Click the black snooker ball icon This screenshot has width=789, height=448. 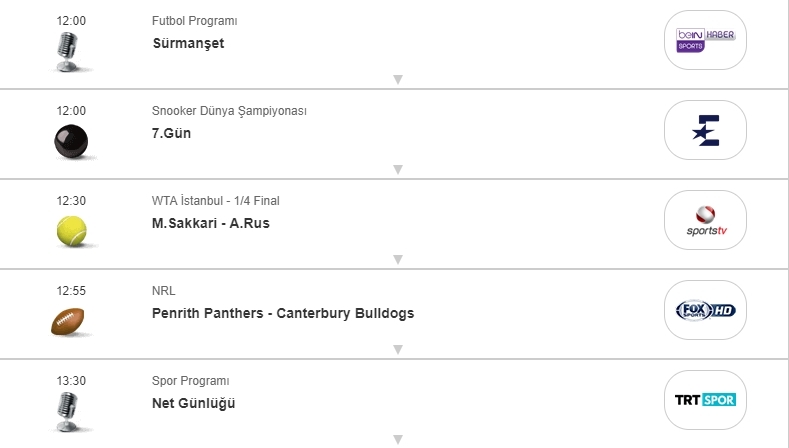(70, 143)
